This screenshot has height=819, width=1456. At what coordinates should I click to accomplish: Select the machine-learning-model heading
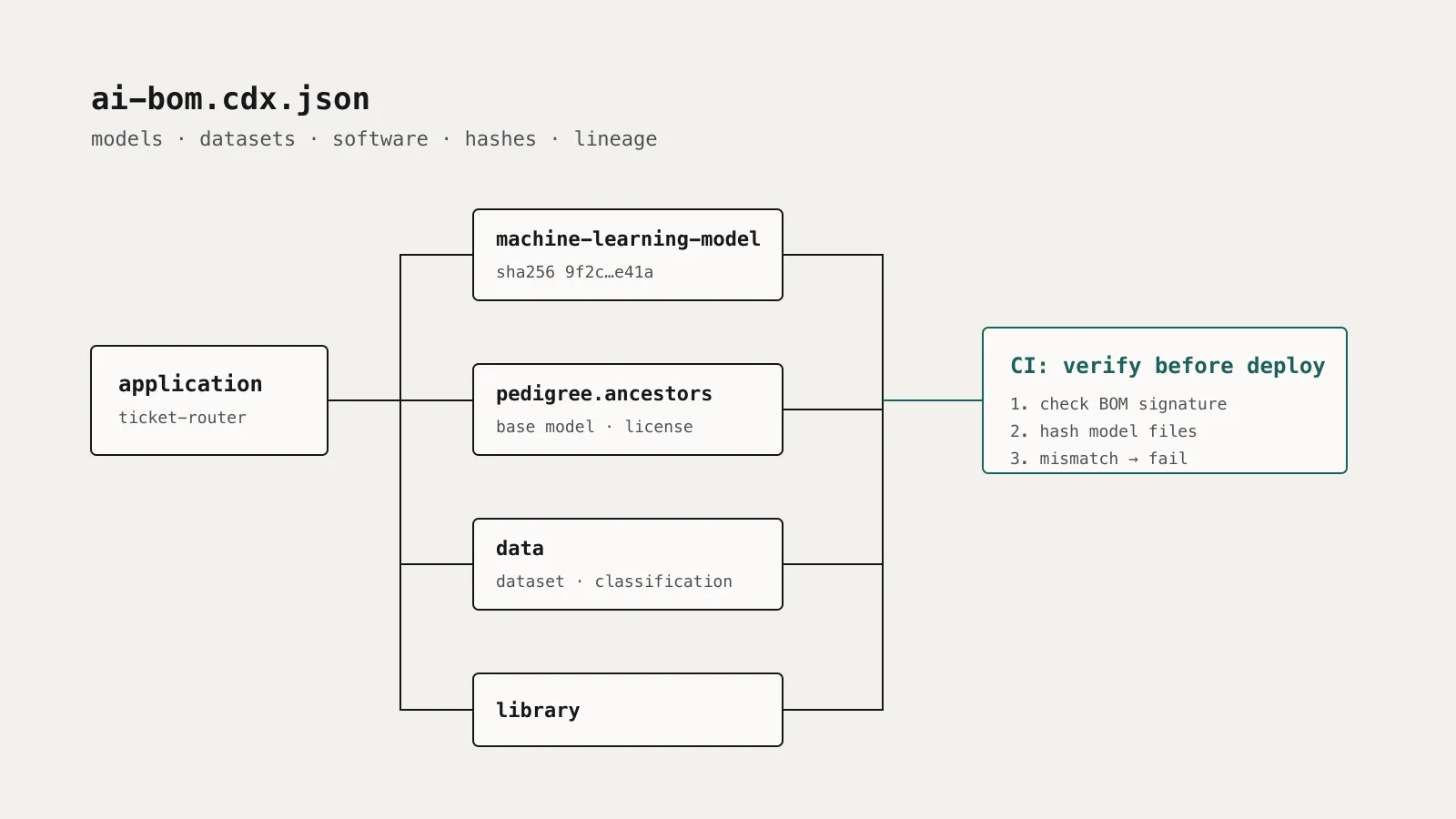[x=628, y=238]
